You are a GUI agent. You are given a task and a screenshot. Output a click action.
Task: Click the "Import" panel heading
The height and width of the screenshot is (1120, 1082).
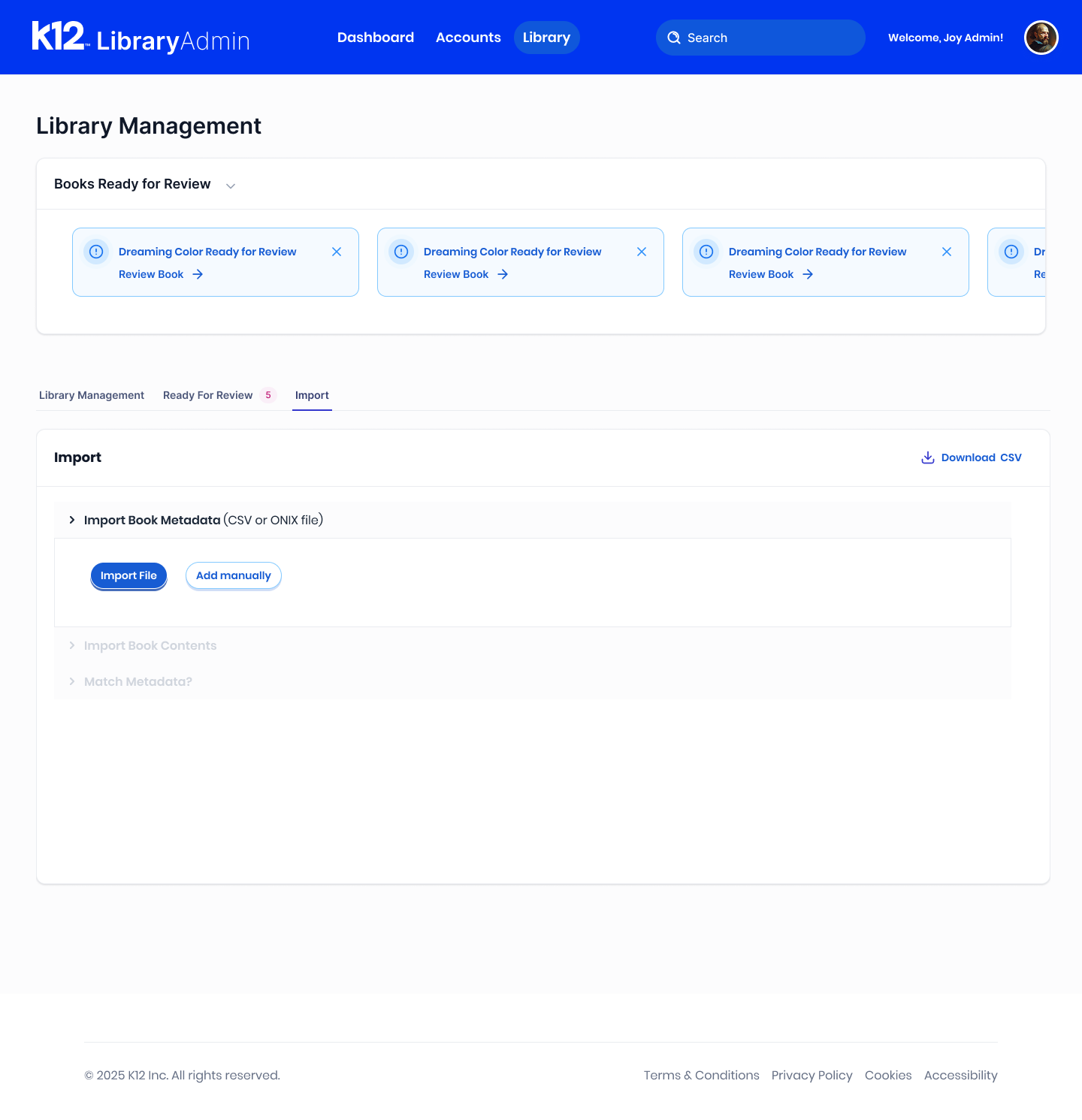click(x=77, y=457)
